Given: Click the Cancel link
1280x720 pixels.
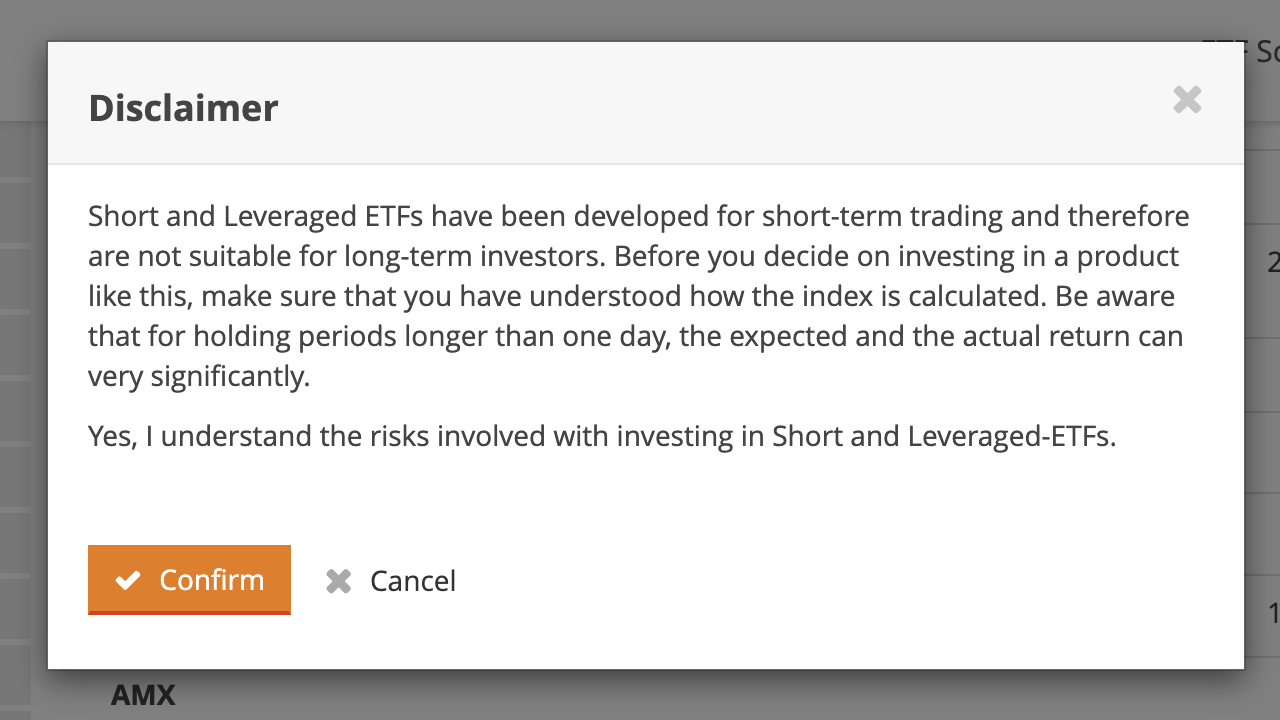Looking at the screenshot, I should [x=412, y=581].
